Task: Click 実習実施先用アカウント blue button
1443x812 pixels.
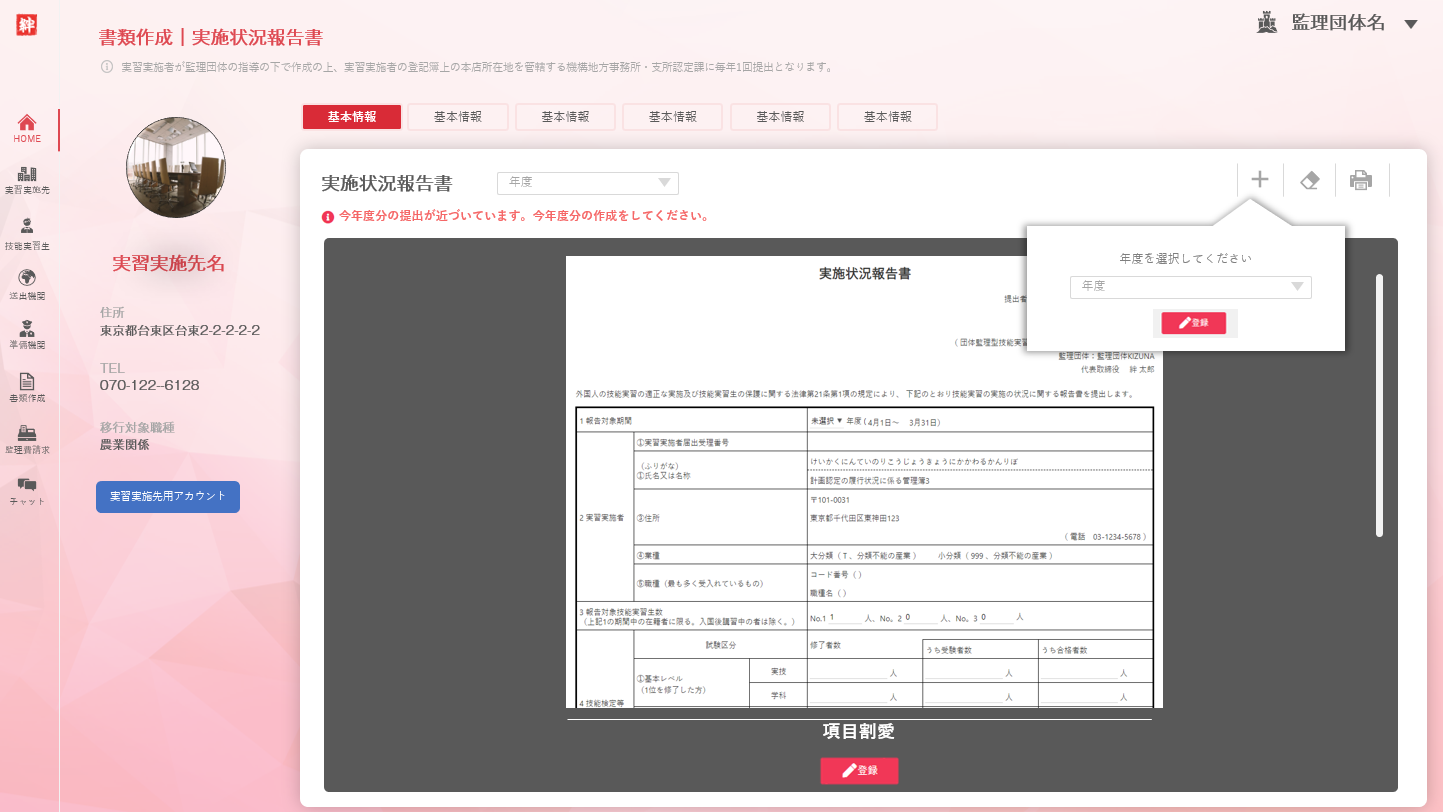Action: [168, 497]
